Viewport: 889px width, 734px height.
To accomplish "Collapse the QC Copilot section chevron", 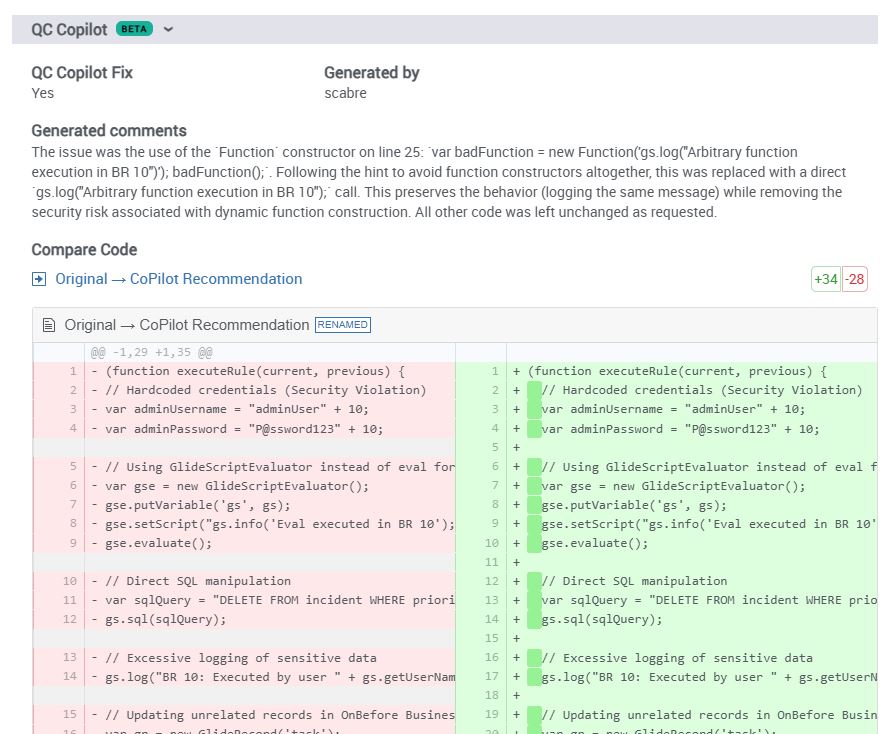I will (x=168, y=29).
